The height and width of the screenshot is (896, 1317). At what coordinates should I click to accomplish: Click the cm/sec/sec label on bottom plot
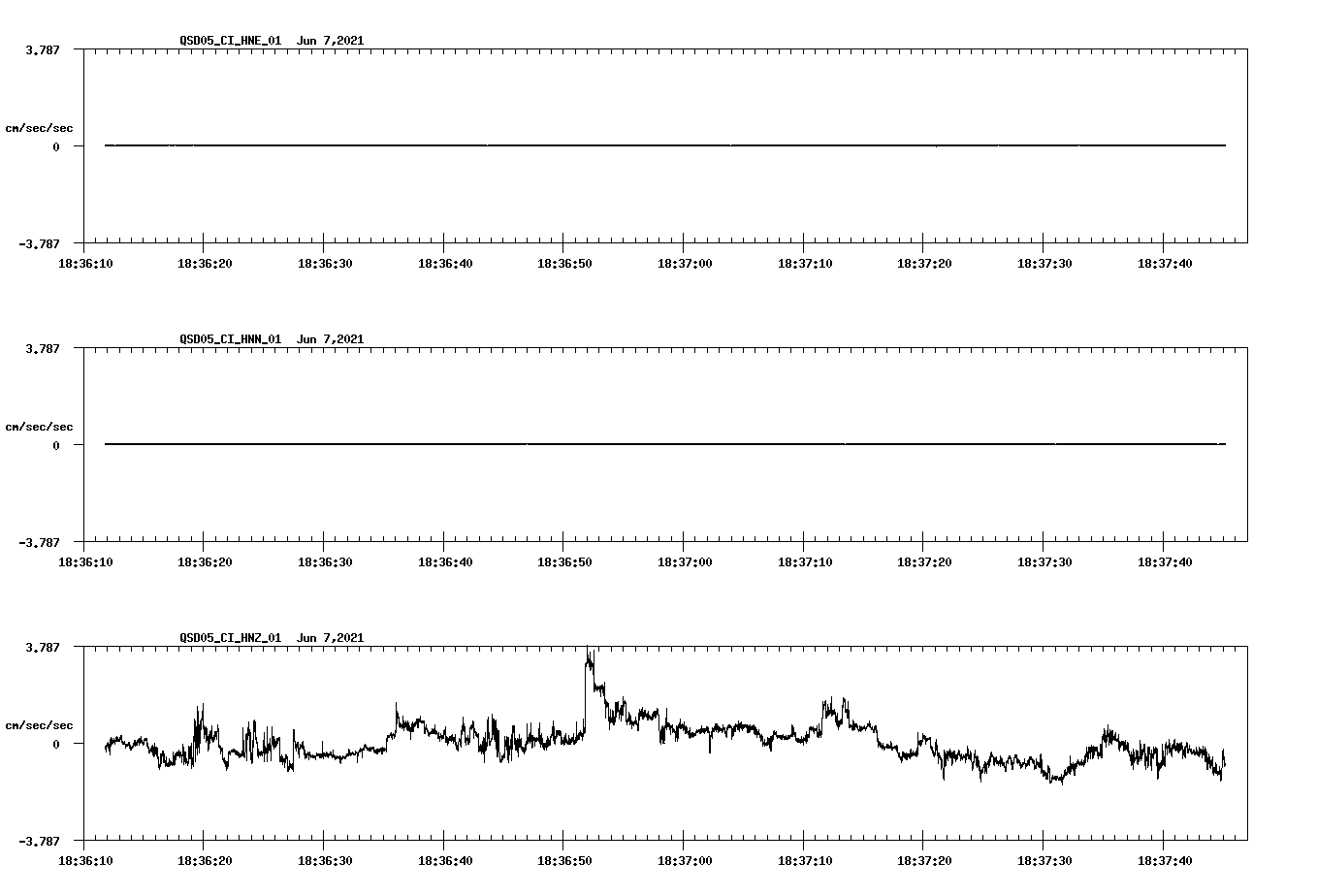(40, 722)
